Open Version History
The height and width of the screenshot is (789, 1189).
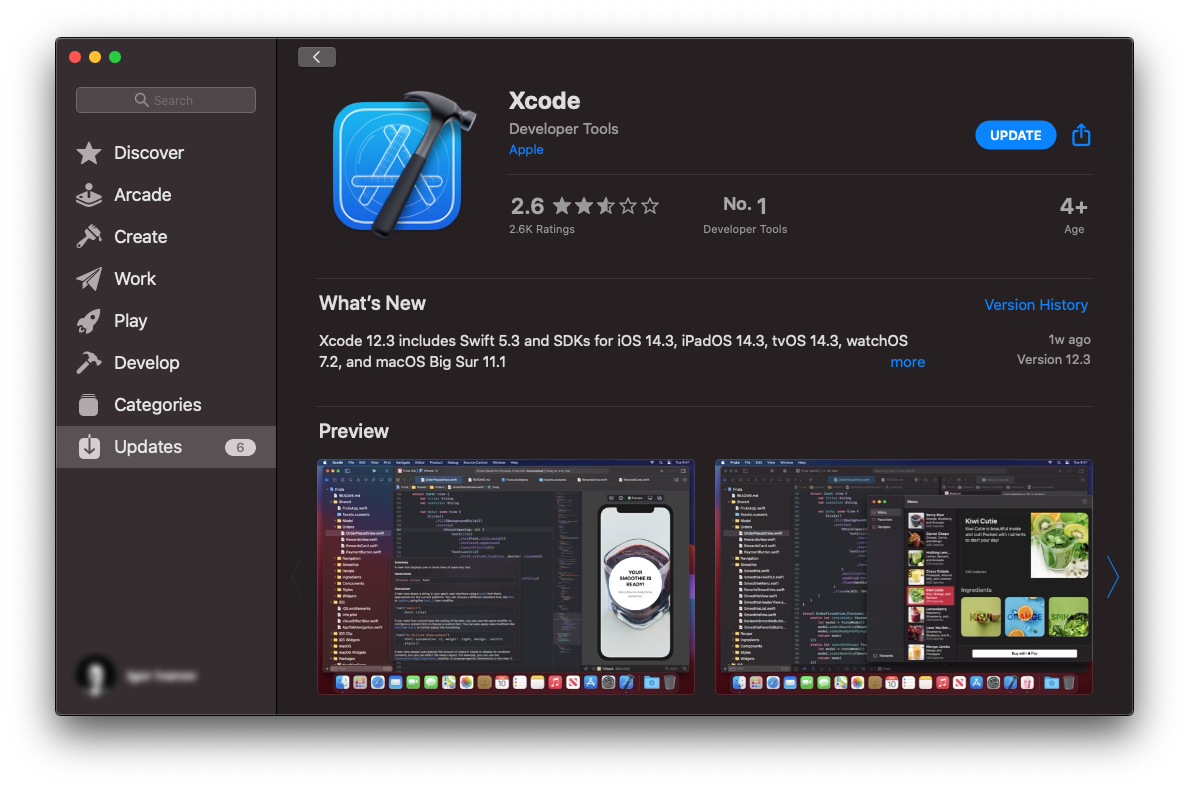(x=1036, y=304)
